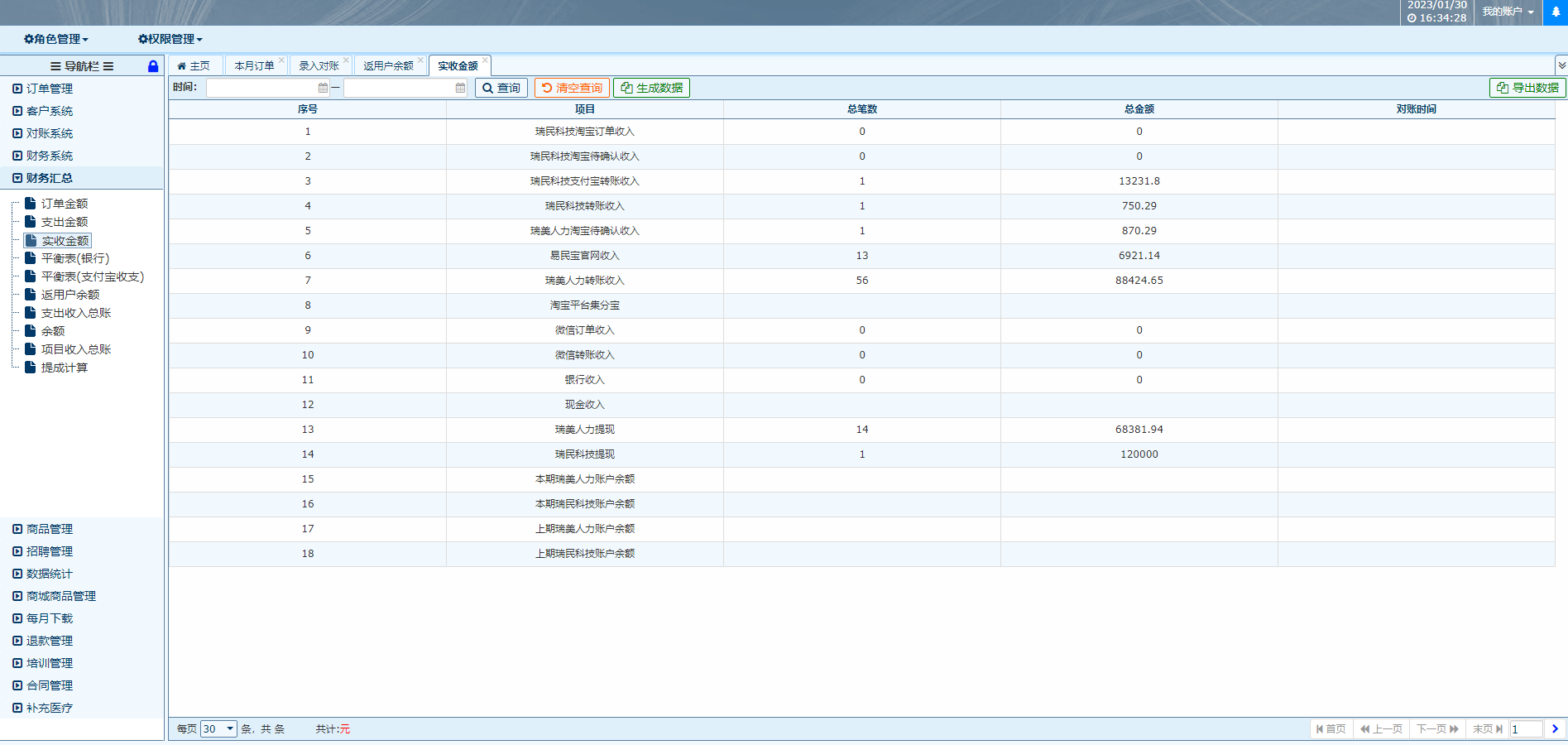Image resolution: width=1568 pixels, height=745 pixels.
Task: Expand the 培训管理 section
Action: (82, 663)
